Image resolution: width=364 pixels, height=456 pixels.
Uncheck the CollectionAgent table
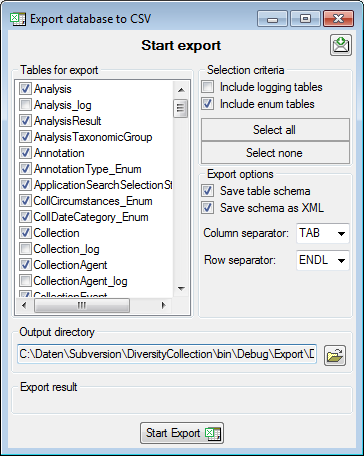coord(25,265)
